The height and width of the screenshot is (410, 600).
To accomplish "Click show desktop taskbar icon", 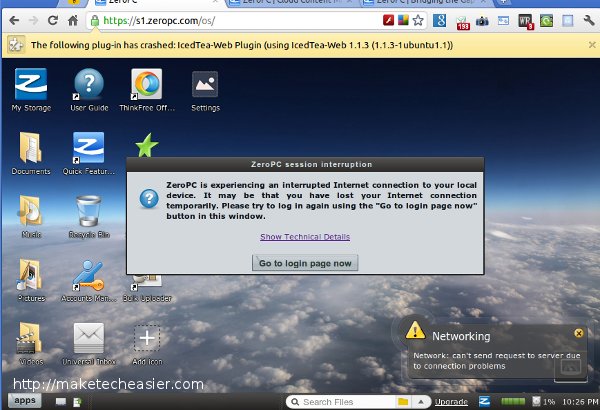I will tap(61, 402).
